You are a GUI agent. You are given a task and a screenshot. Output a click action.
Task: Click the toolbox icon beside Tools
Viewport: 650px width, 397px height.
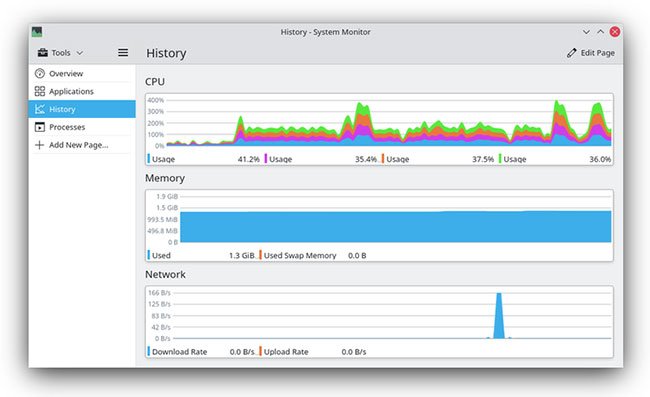43,53
